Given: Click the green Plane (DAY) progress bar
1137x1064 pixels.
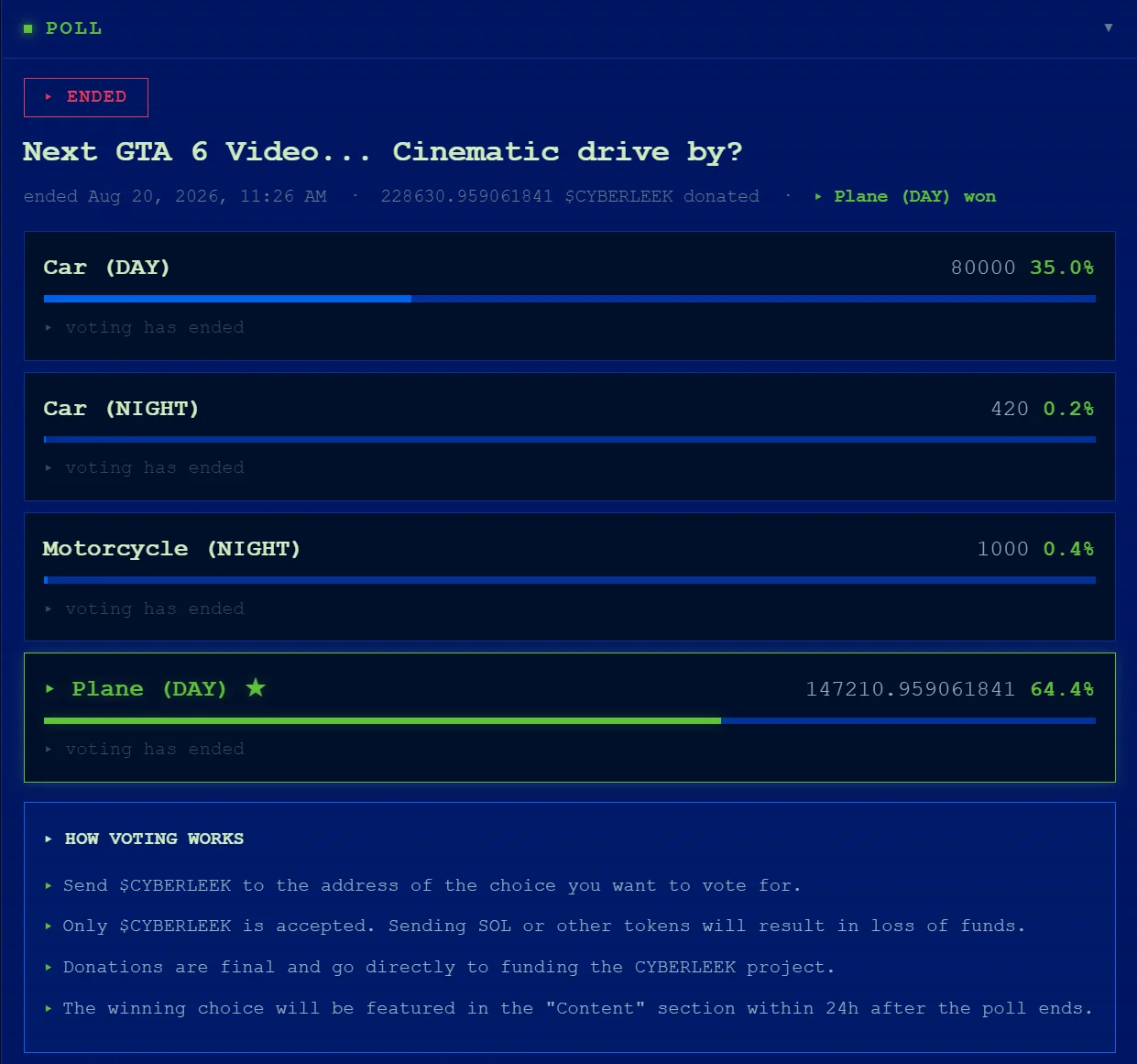Looking at the screenshot, I should 570,721.
